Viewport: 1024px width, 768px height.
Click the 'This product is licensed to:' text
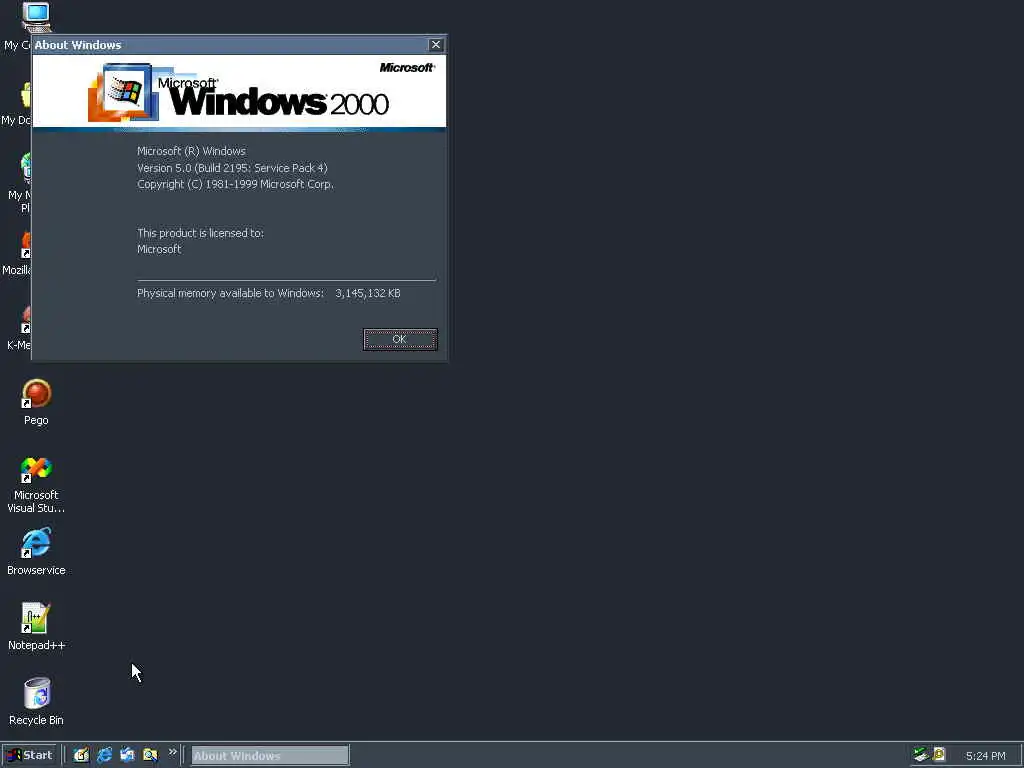(200, 232)
